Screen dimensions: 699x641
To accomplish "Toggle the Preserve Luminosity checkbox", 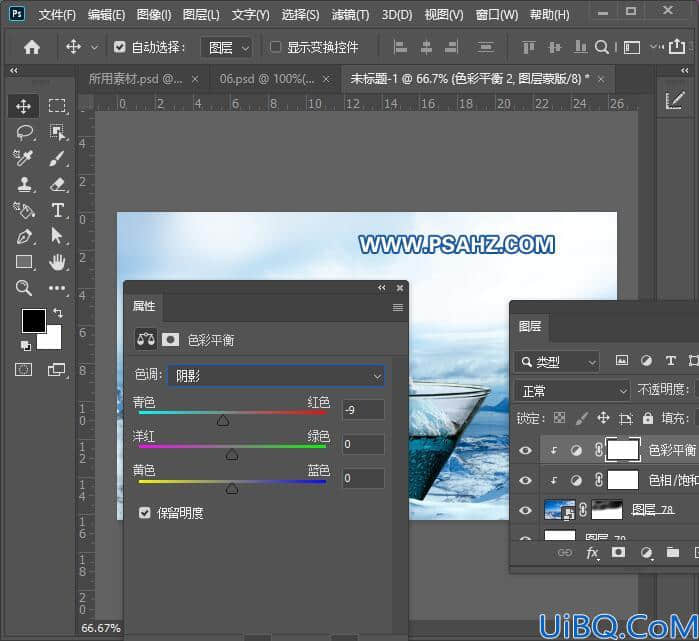I will click(144, 513).
